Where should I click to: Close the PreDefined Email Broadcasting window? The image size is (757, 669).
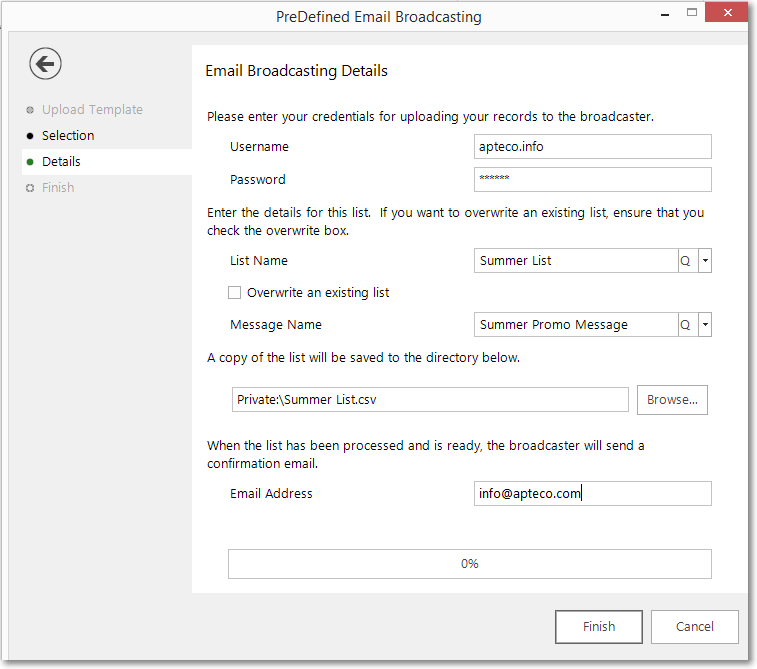tap(727, 13)
